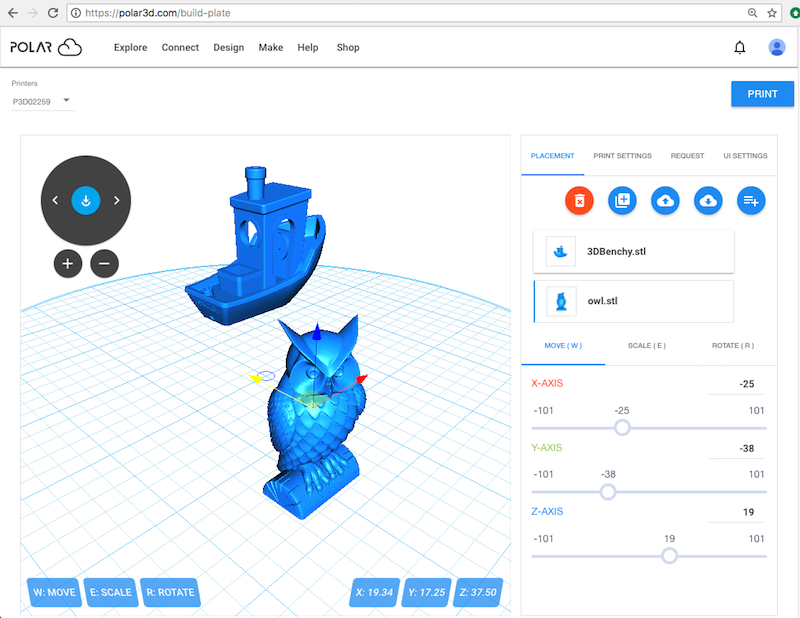
Task: Click the Z-AXIS value field
Action: [x=736, y=512]
